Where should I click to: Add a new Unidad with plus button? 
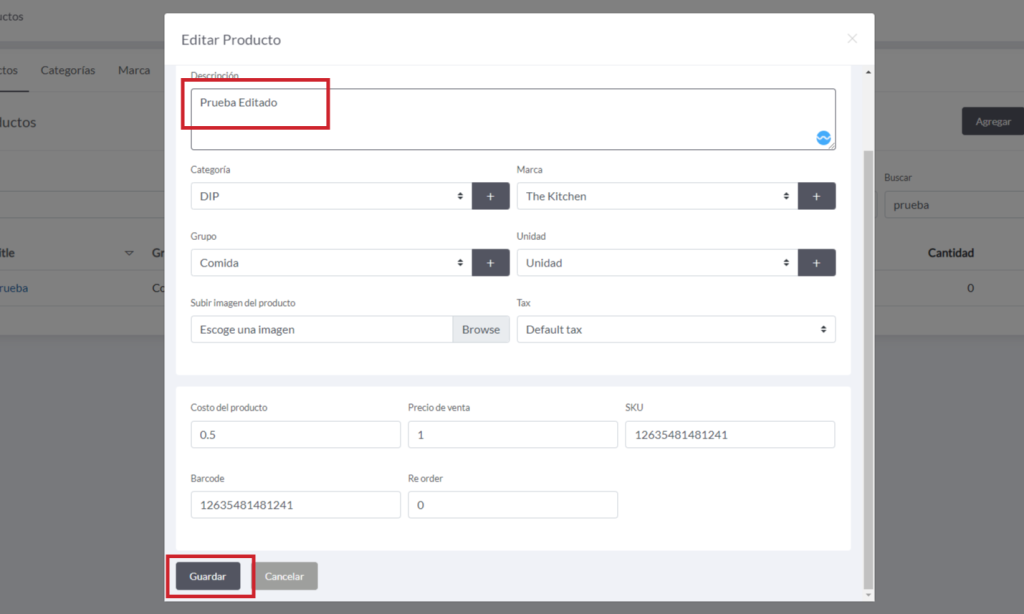(x=816, y=263)
